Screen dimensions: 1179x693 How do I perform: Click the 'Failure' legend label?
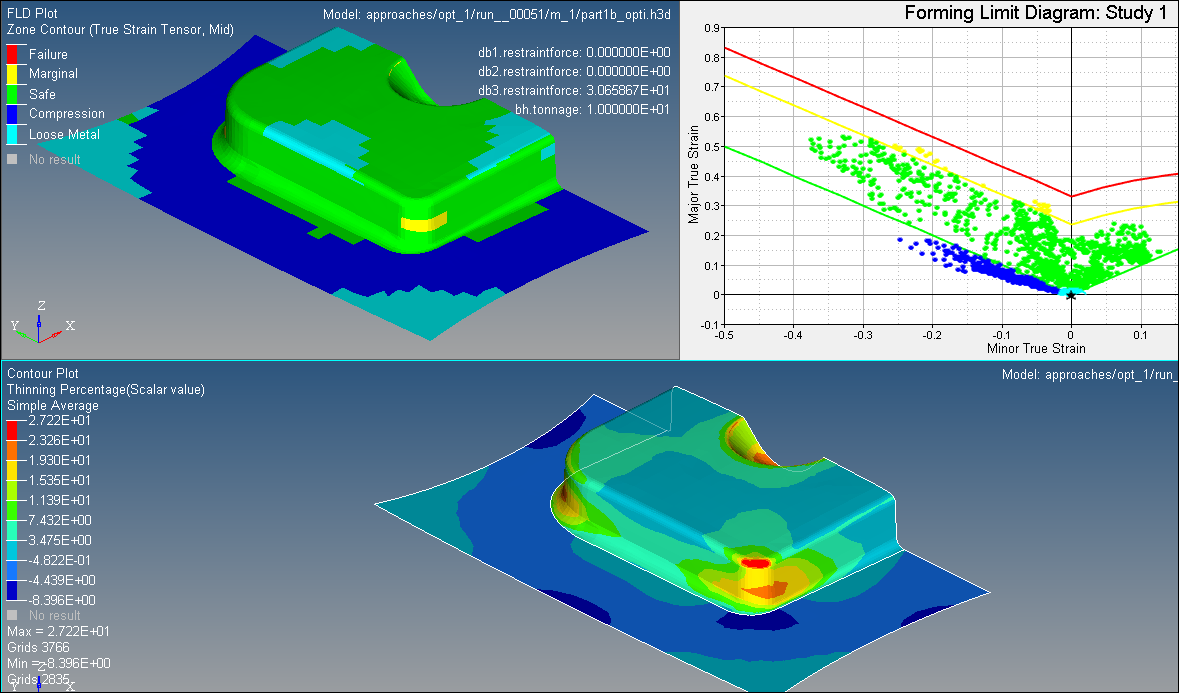48,54
